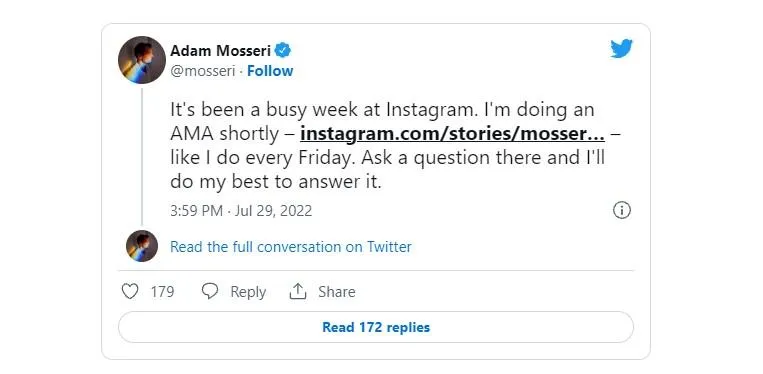This screenshot has width=763, height=374.
Task: Click the Reply text label
Action: coord(248,292)
